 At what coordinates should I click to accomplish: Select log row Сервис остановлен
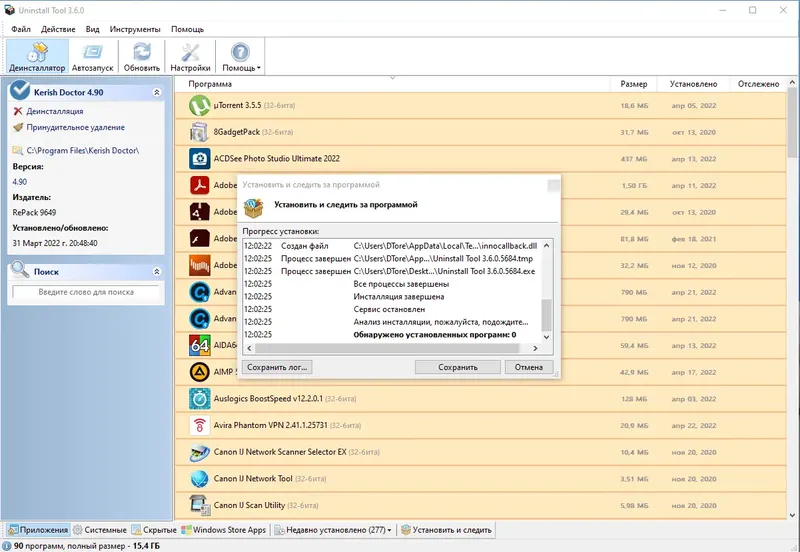pos(391,309)
